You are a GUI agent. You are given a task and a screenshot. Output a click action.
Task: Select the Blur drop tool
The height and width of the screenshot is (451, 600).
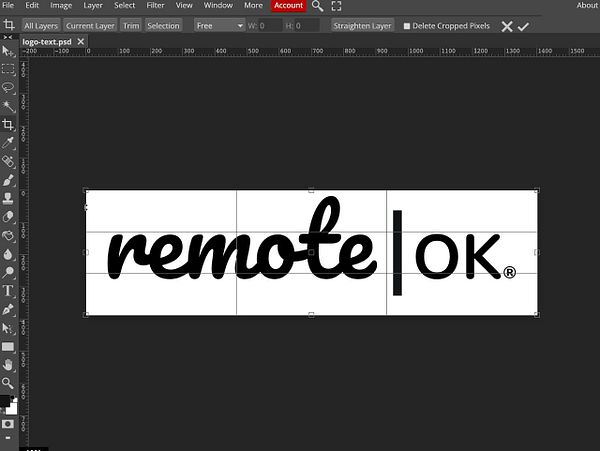point(7,254)
